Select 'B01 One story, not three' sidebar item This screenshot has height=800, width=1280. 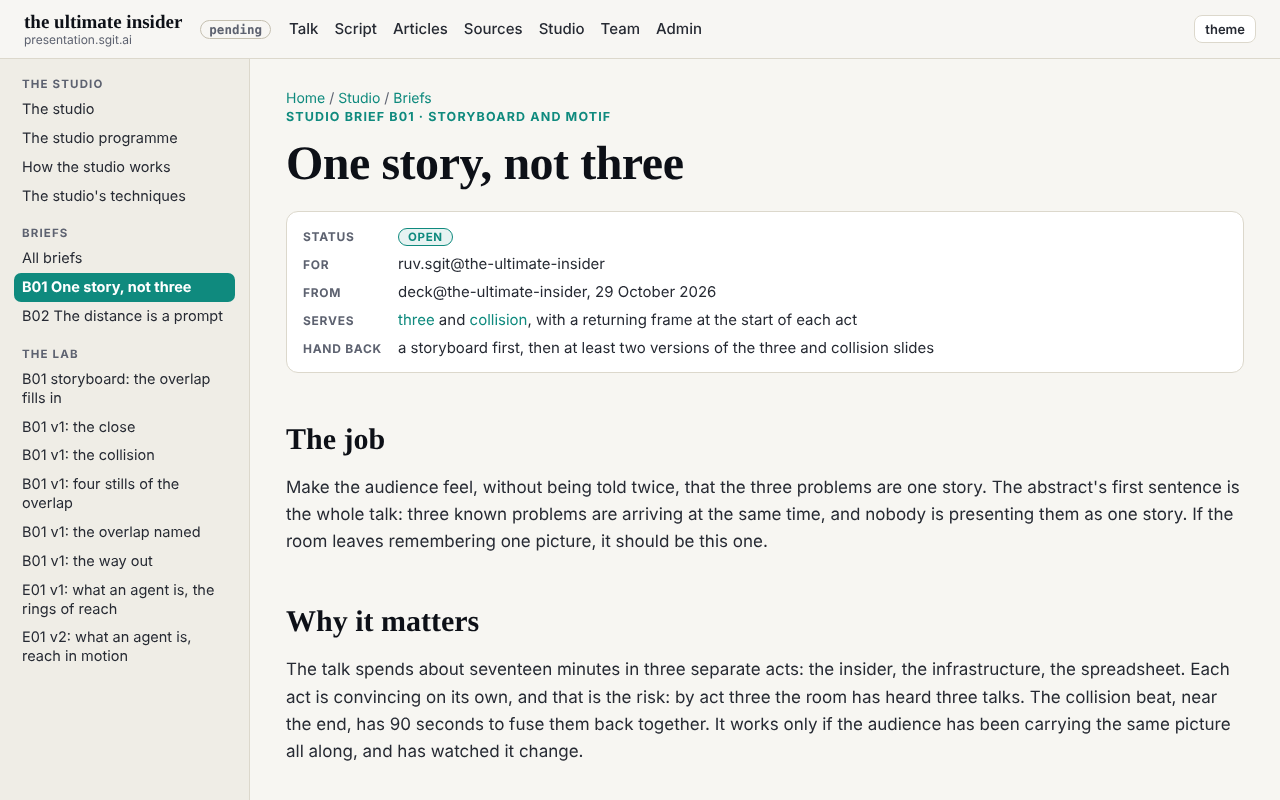(124, 287)
